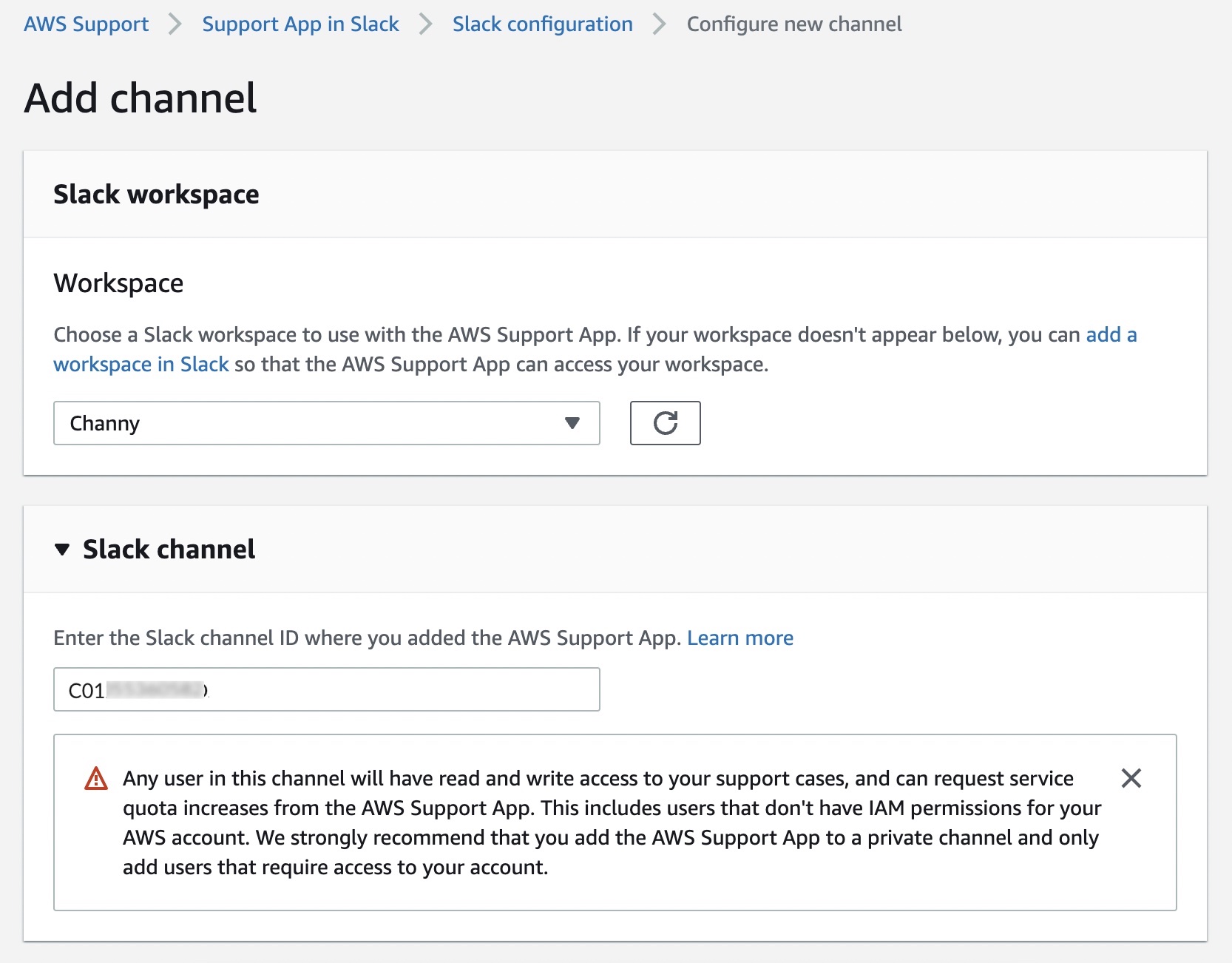Click the X to dismiss the access warning
1232x963 pixels.
[x=1131, y=778]
